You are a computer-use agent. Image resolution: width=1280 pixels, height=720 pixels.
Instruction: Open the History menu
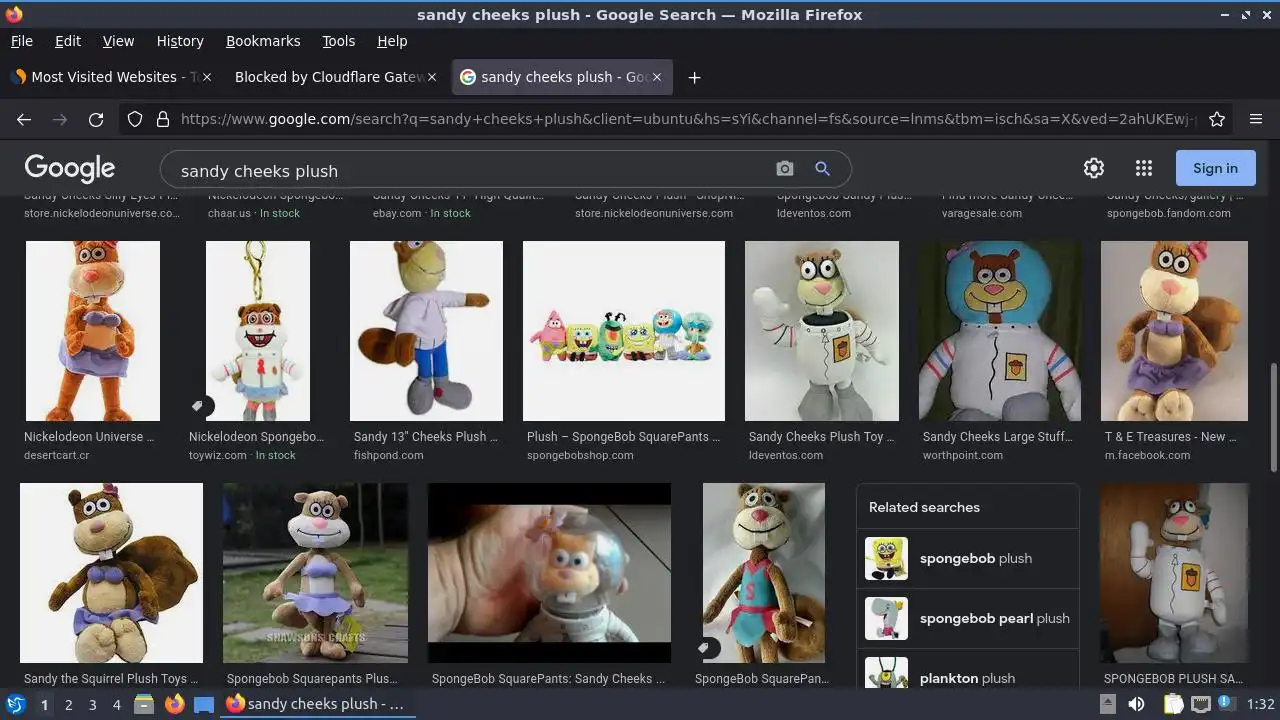(180, 41)
